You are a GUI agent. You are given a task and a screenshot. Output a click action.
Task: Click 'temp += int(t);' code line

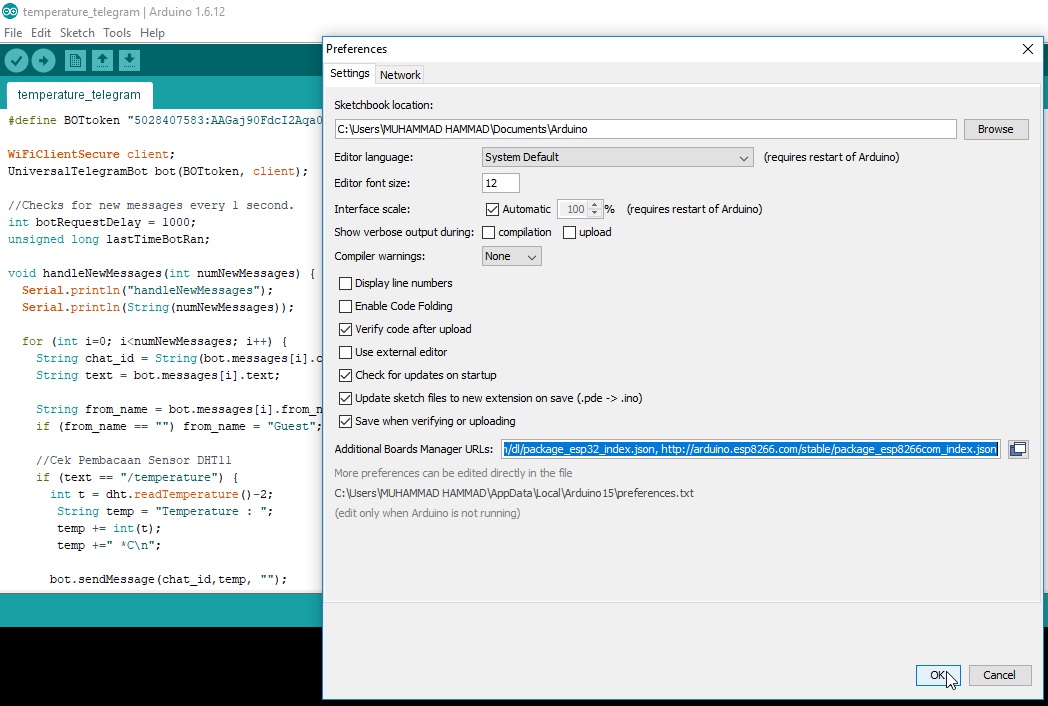pyautogui.click(x=109, y=529)
